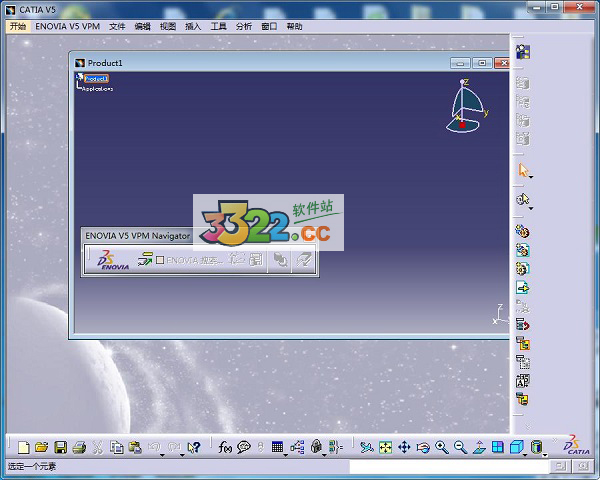Open the 插入 menu
600x480 pixels.
click(193, 26)
